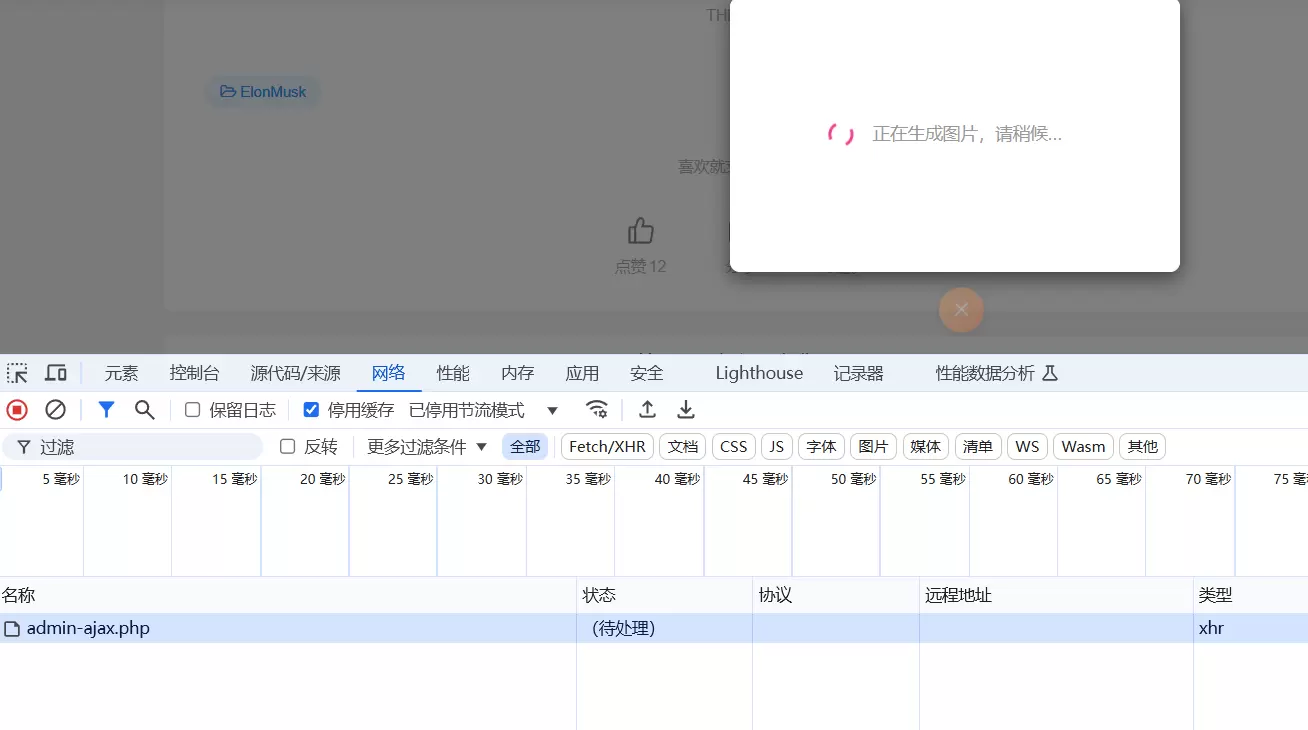Activate the inspect element picker icon
The height and width of the screenshot is (730, 1308).
[x=17, y=373]
